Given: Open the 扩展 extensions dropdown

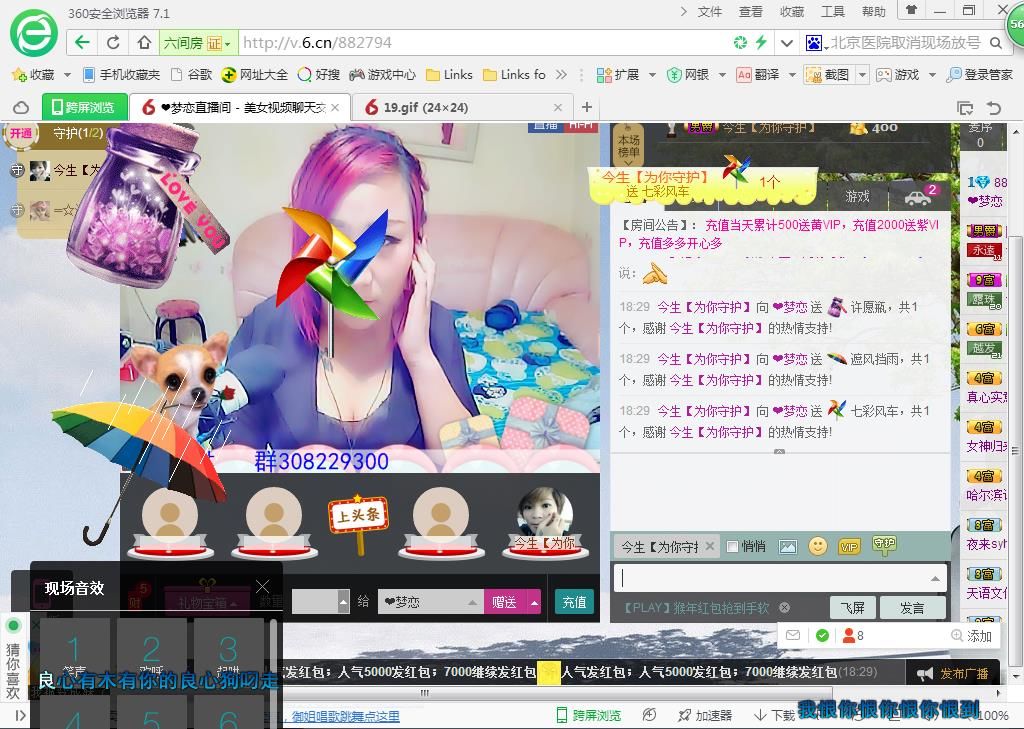Looking at the screenshot, I should point(652,75).
